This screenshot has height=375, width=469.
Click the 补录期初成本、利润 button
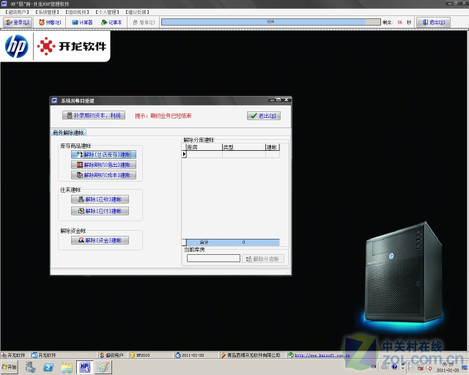tap(94, 115)
